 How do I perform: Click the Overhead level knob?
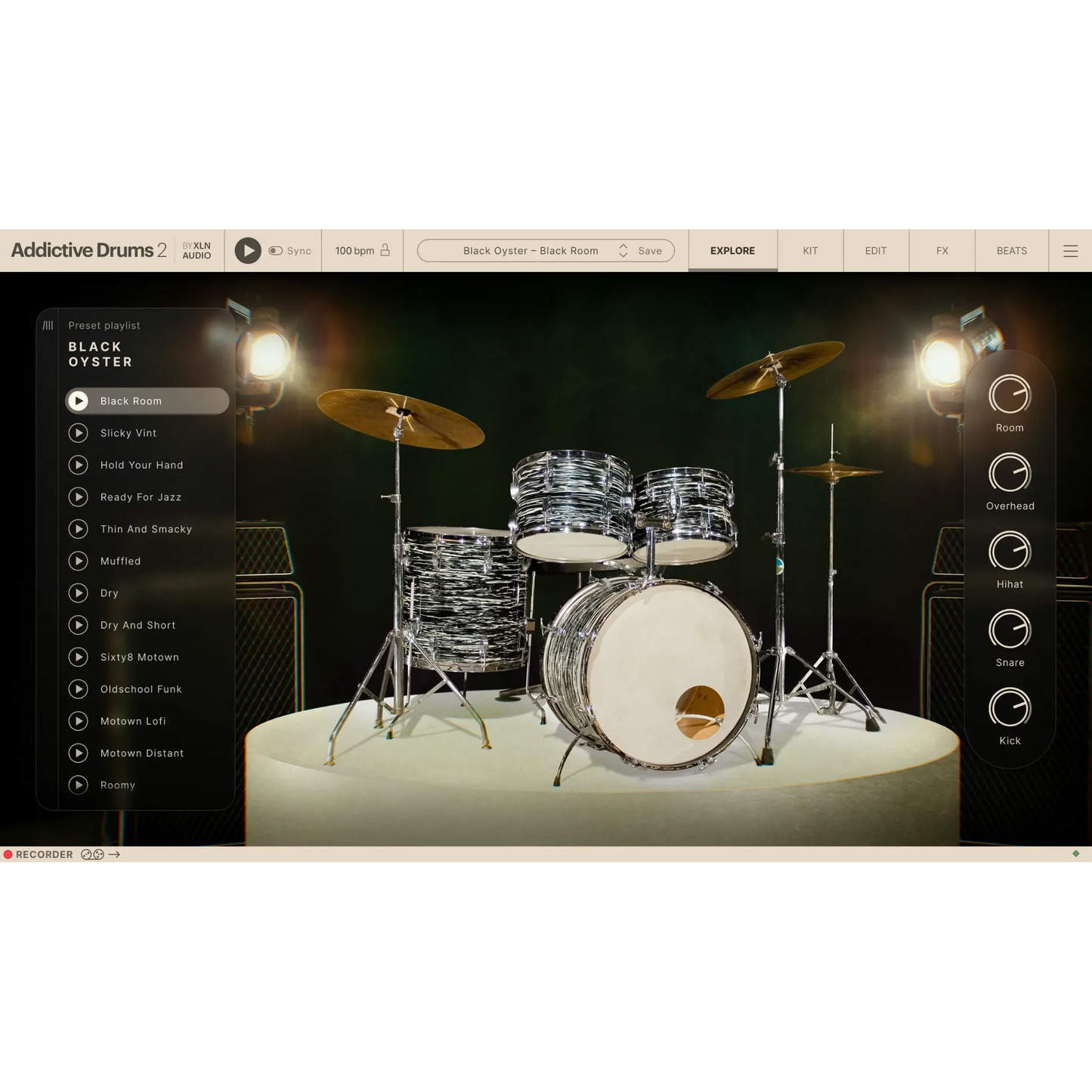pos(1010,473)
